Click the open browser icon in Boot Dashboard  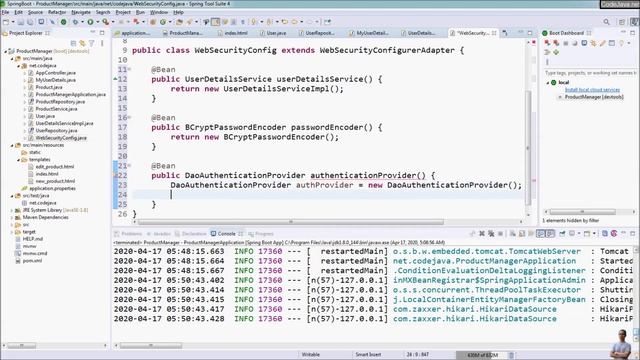point(575,43)
